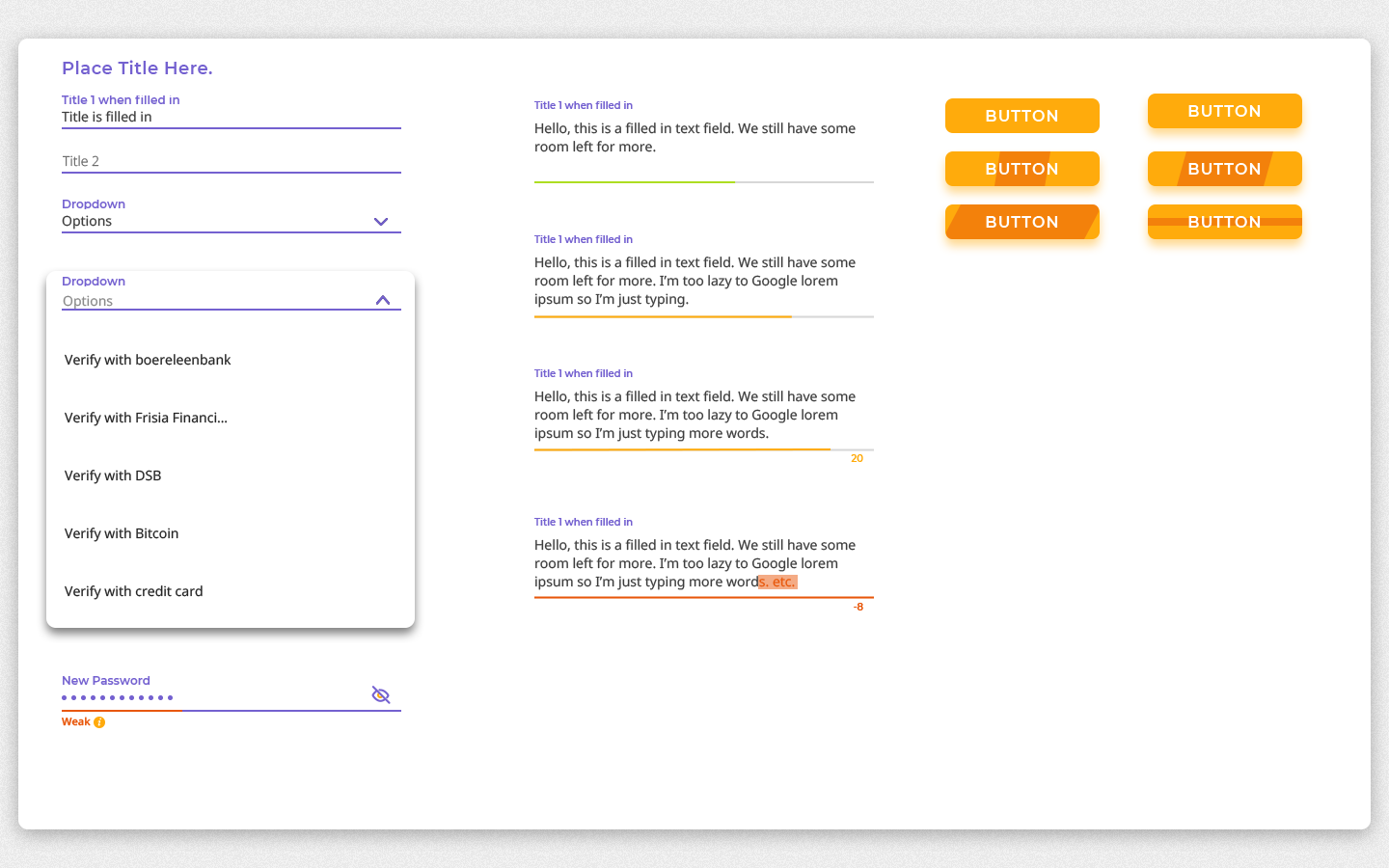
Task: Click text area with highlighted overflow text
Action: coord(704,563)
